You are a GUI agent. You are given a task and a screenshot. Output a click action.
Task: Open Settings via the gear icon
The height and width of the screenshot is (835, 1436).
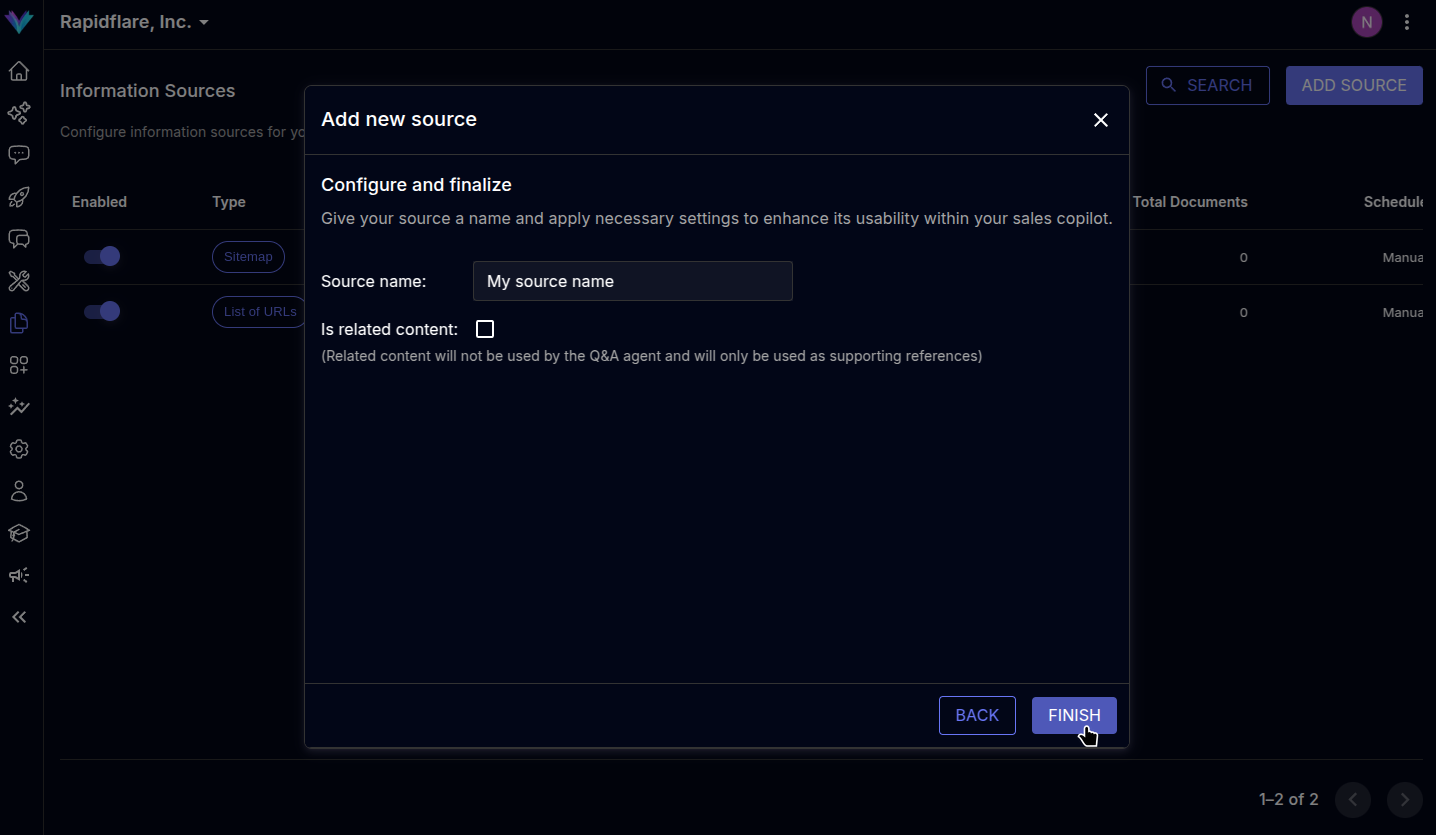click(x=18, y=449)
